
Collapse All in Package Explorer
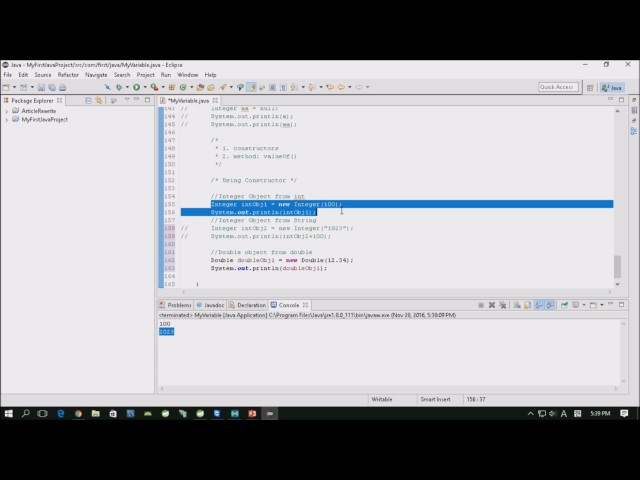pyautogui.click(x=89, y=100)
